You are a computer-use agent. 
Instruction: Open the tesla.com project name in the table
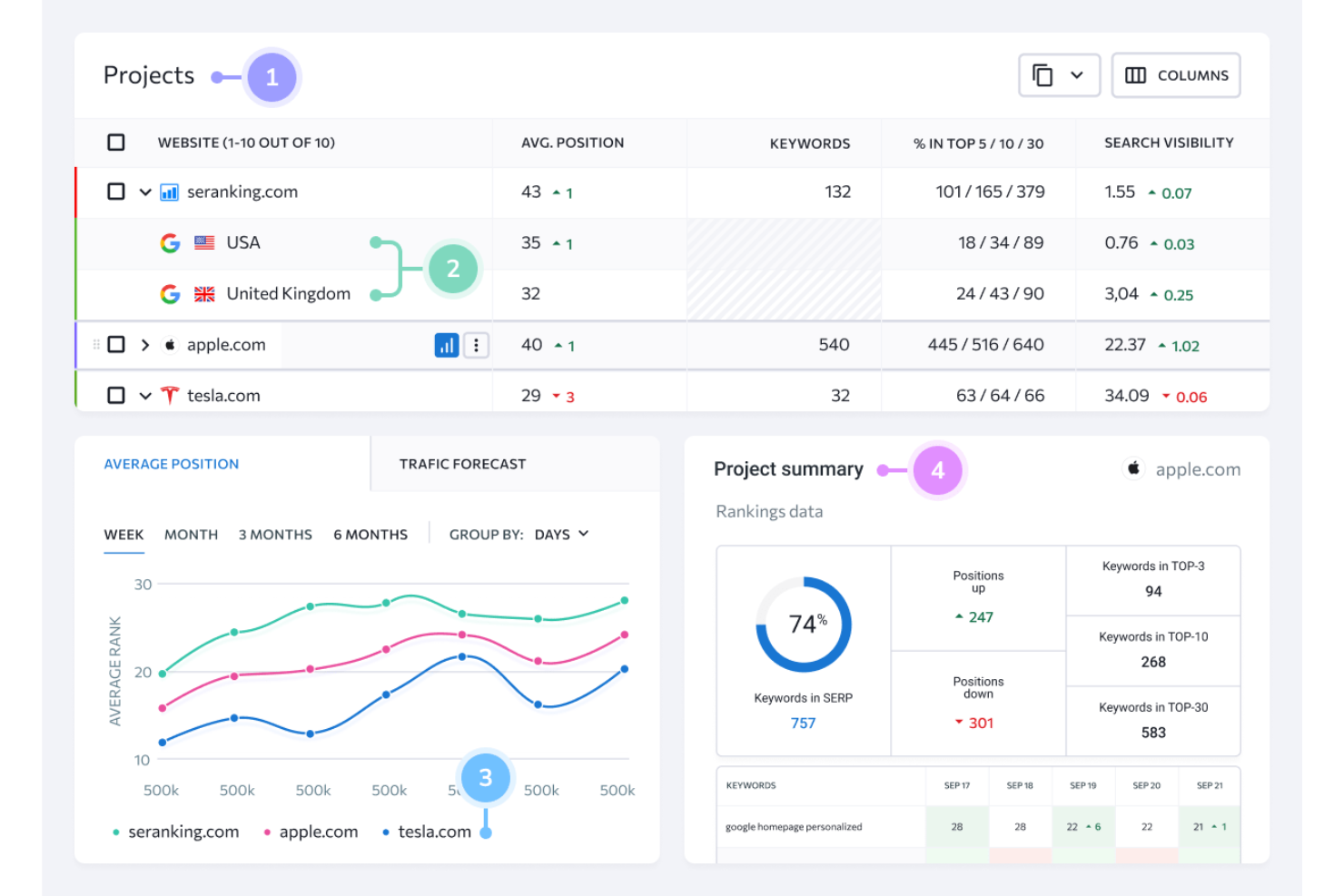[x=223, y=396]
